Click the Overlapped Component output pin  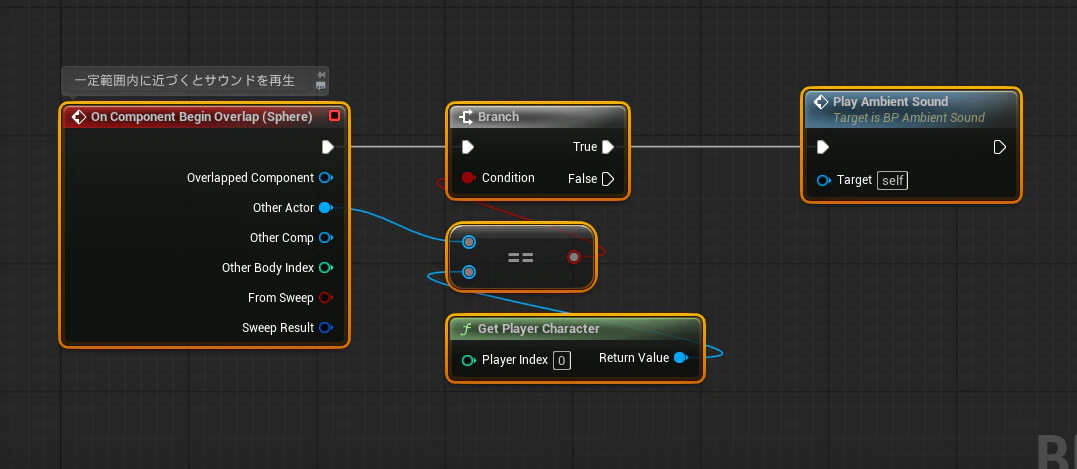[326, 178]
